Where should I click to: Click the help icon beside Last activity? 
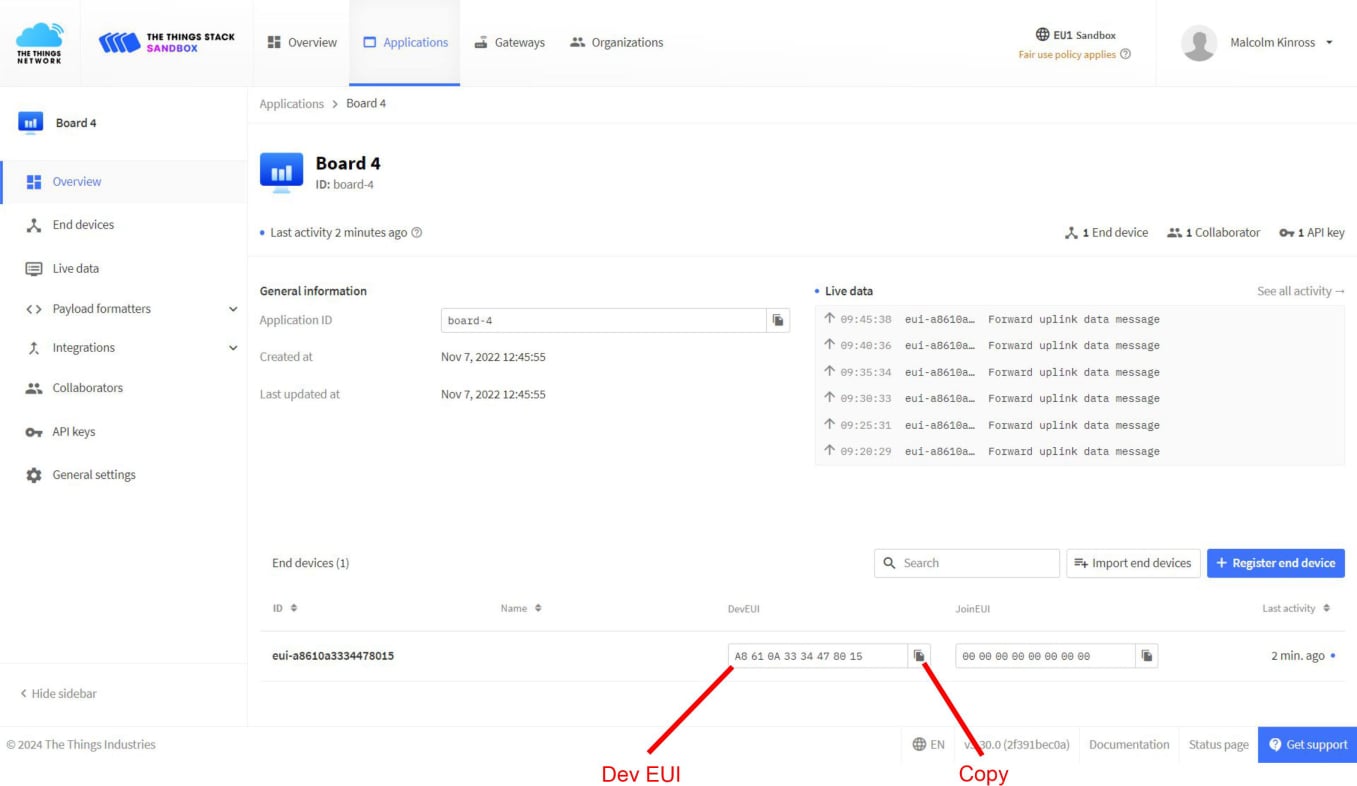pos(417,233)
